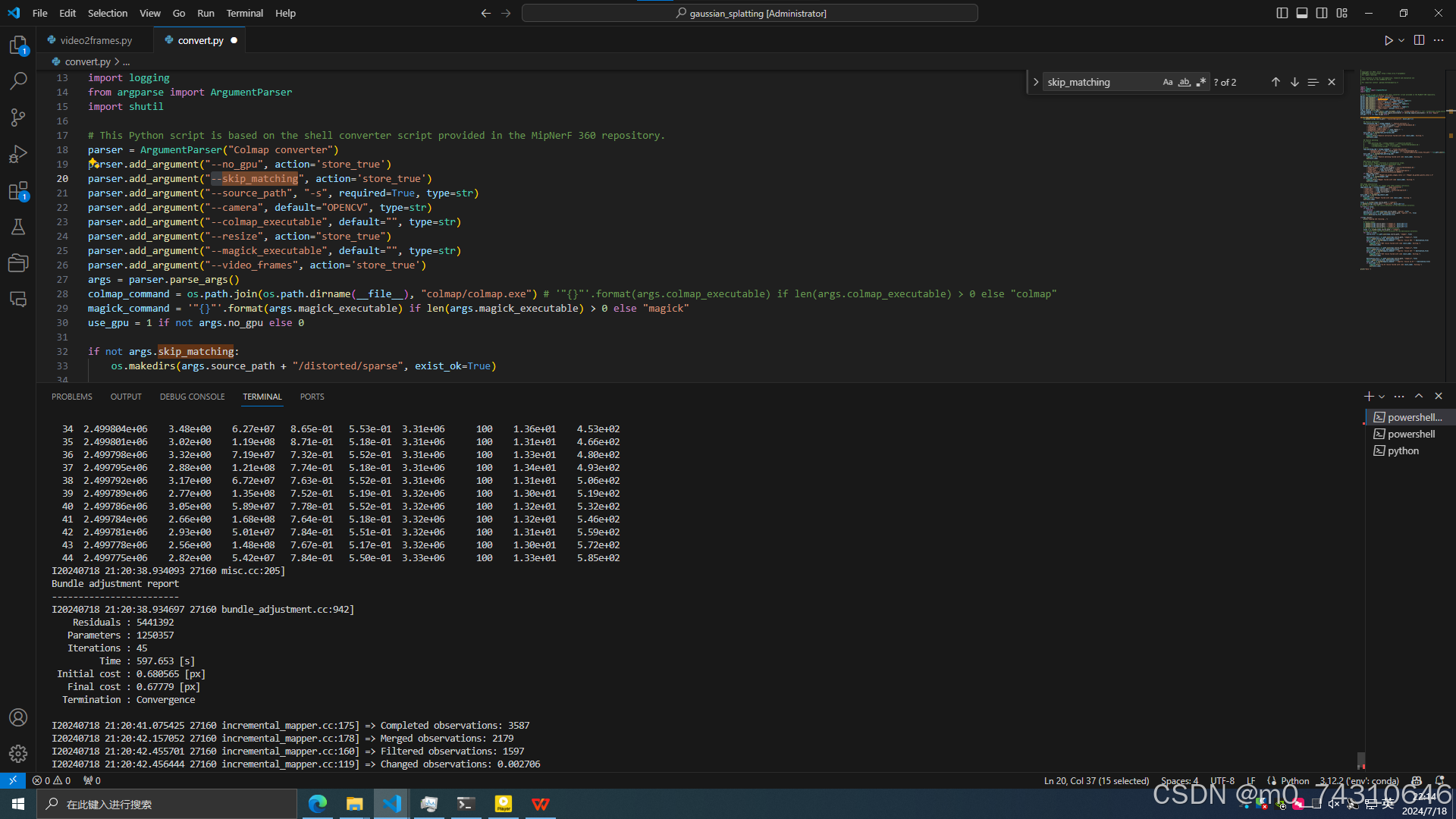Viewport: 1456px width, 819px height.
Task: Open the run button dropdown arrow
Action: (1401, 40)
